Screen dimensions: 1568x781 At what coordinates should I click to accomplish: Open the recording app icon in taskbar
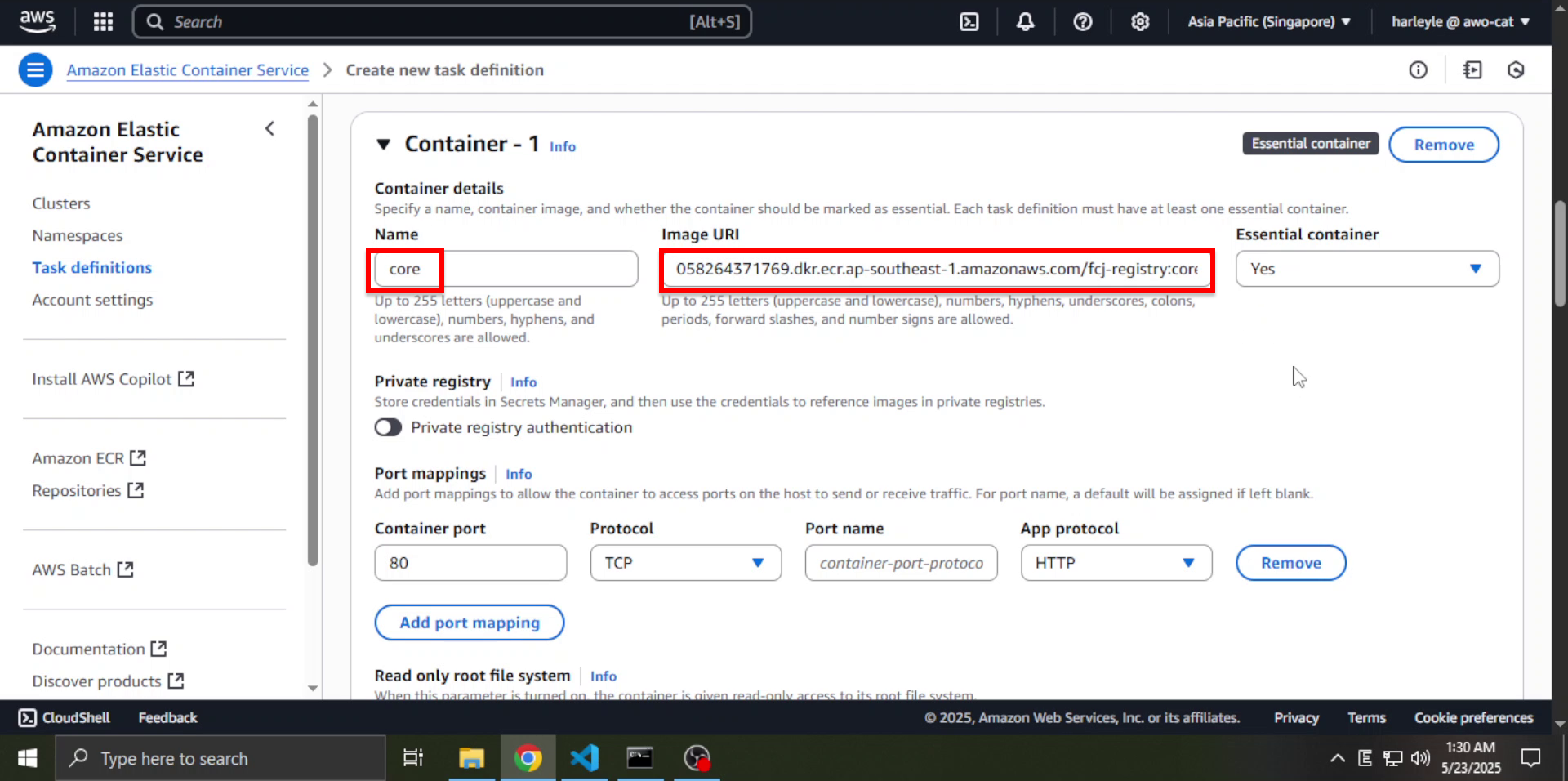click(697, 758)
